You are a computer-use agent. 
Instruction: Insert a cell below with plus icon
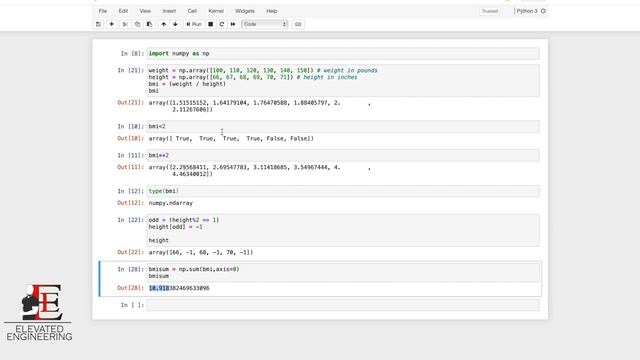pos(111,24)
